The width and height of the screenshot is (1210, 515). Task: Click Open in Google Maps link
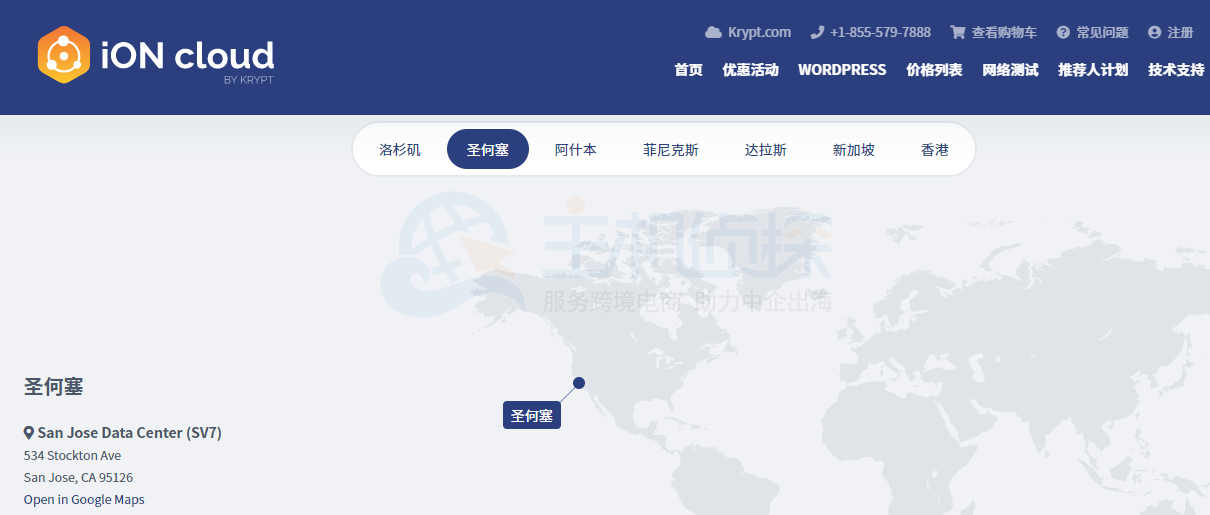coord(84,499)
